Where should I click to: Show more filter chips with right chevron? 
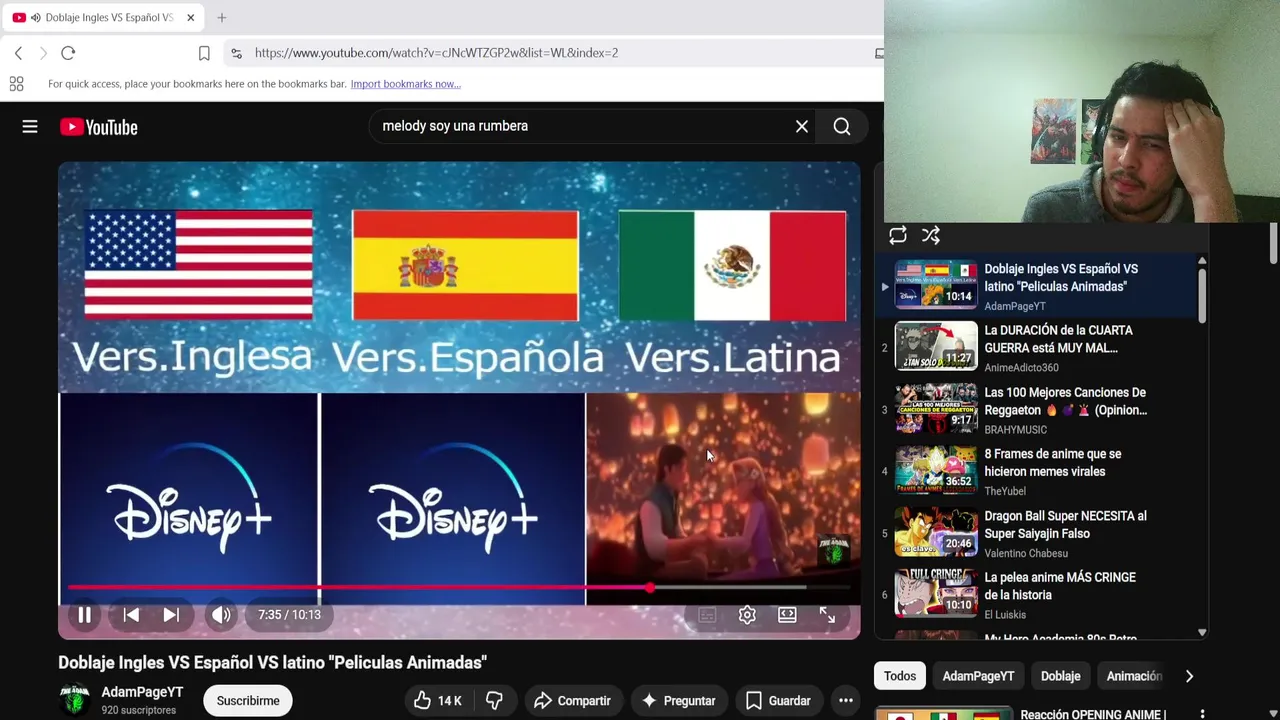coord(1189,676)
